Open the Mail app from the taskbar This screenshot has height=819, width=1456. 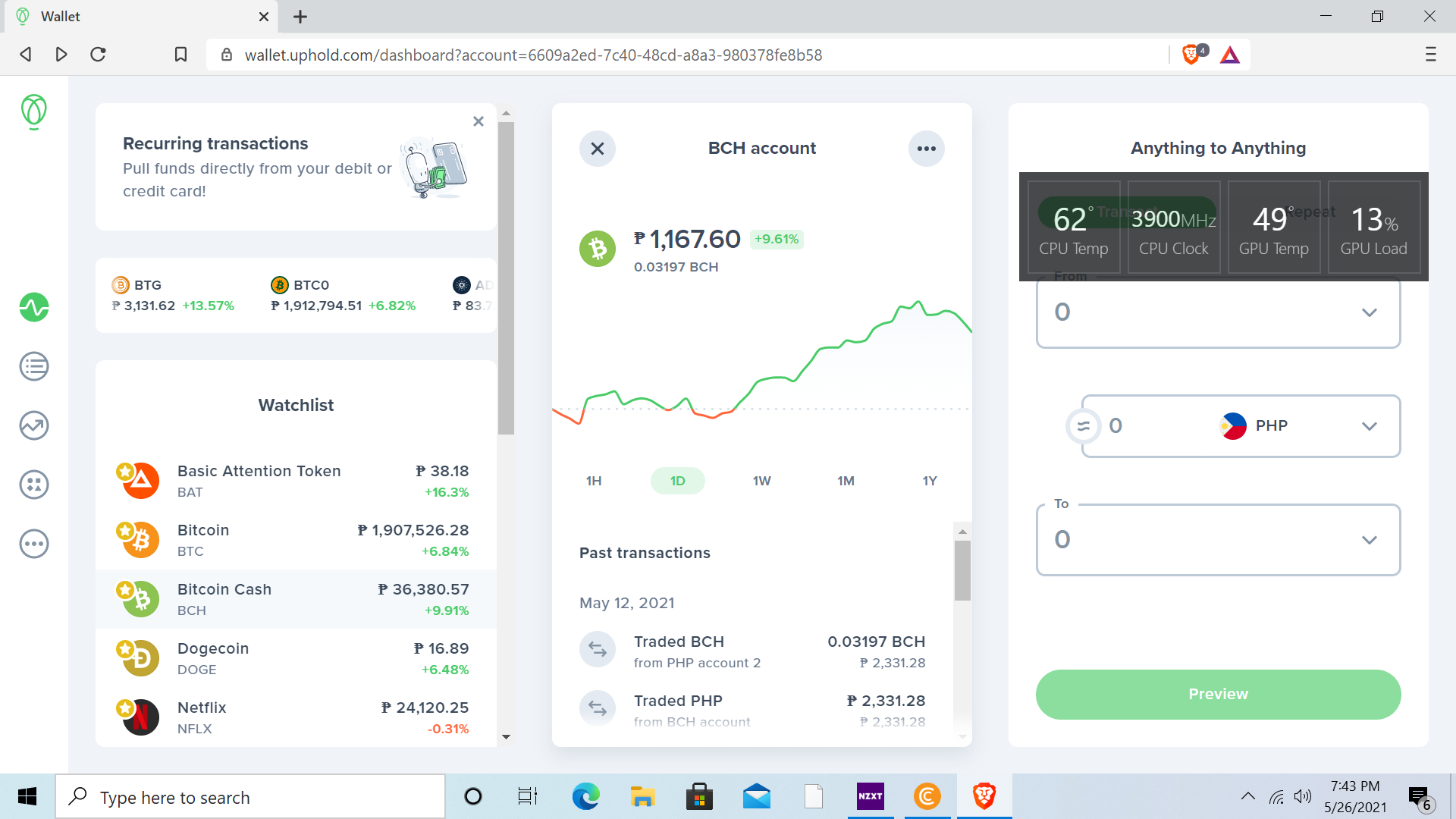pos(757,796)
